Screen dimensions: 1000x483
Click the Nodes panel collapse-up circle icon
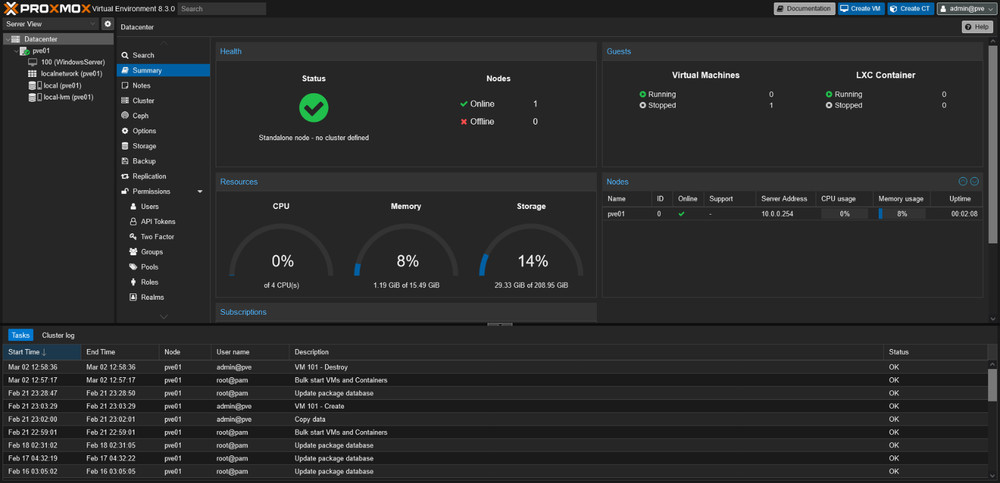click(963, 182)
